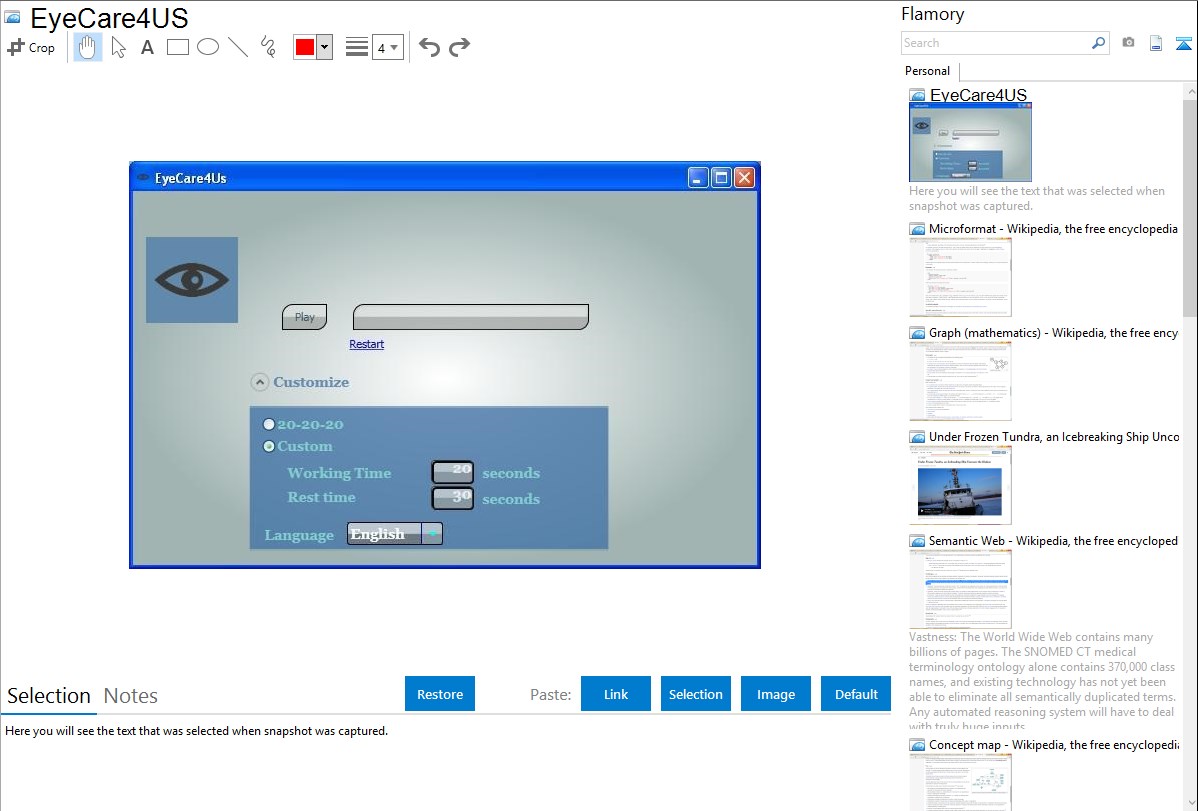Select the straight line tool
This screenshot has height=811, width=1198.
coord(238,47)
